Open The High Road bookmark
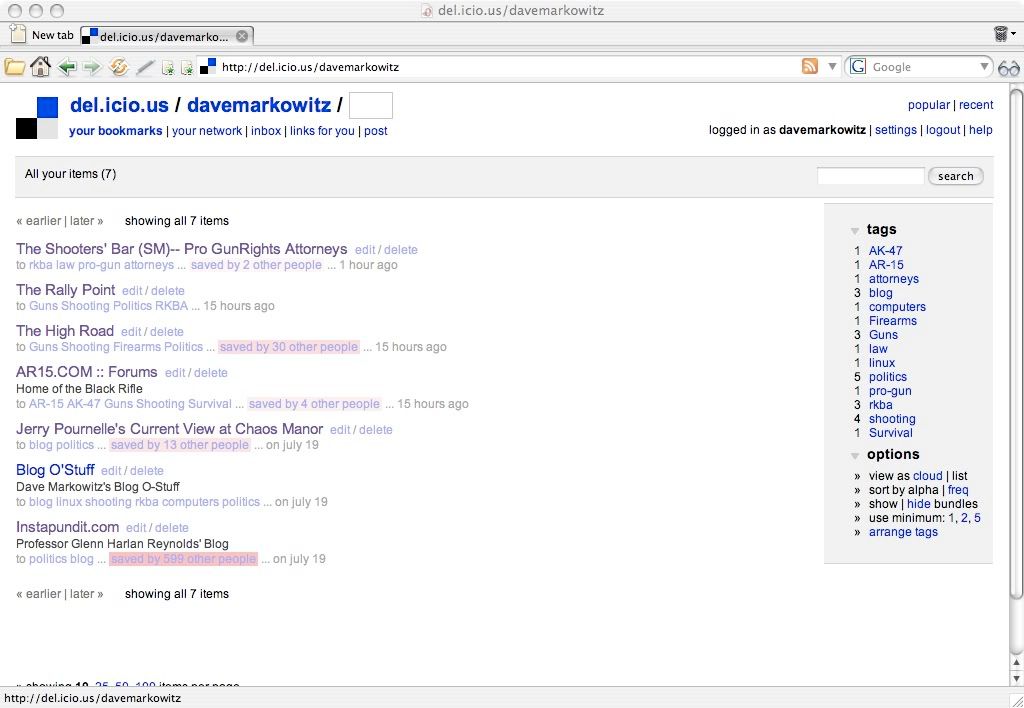 click(x=65, y=330)
